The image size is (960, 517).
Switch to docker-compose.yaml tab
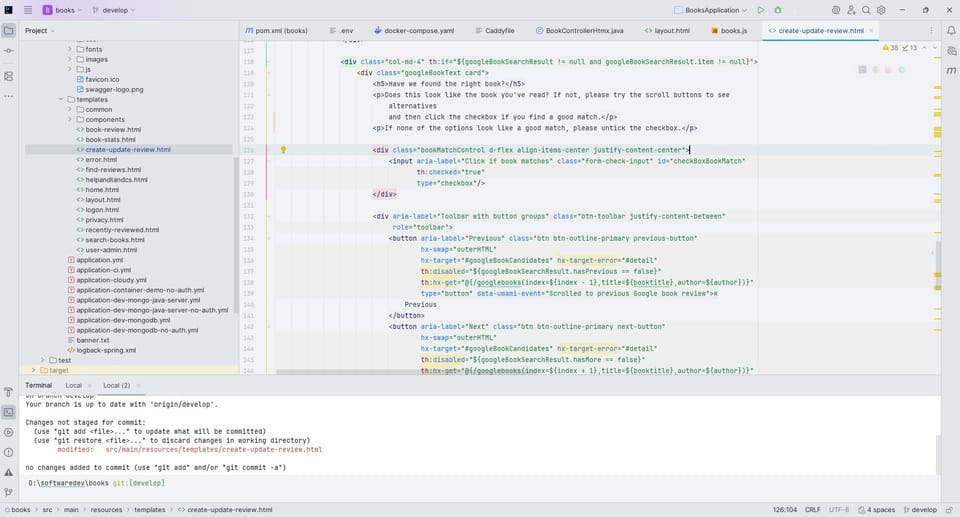tap(414, 31)
